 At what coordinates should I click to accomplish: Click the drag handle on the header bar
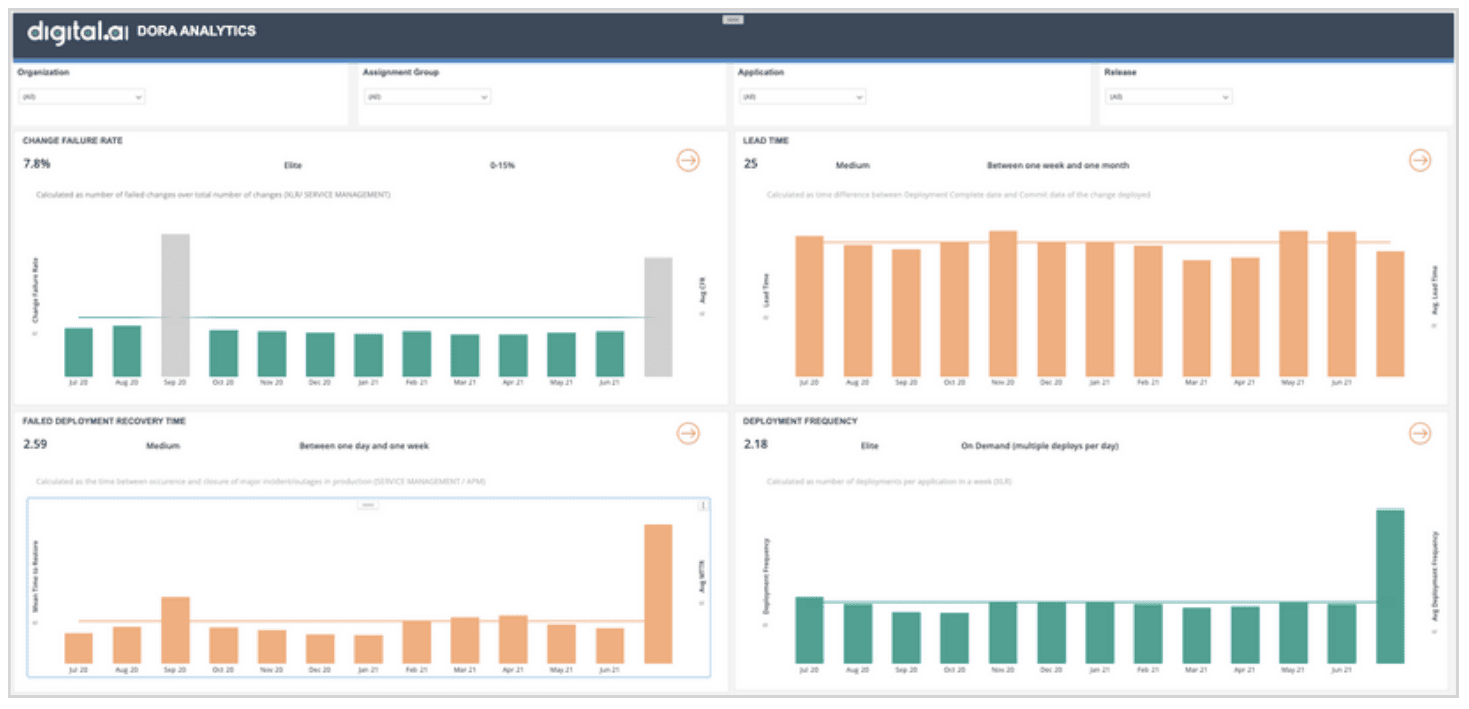click(x=733, y=19)
